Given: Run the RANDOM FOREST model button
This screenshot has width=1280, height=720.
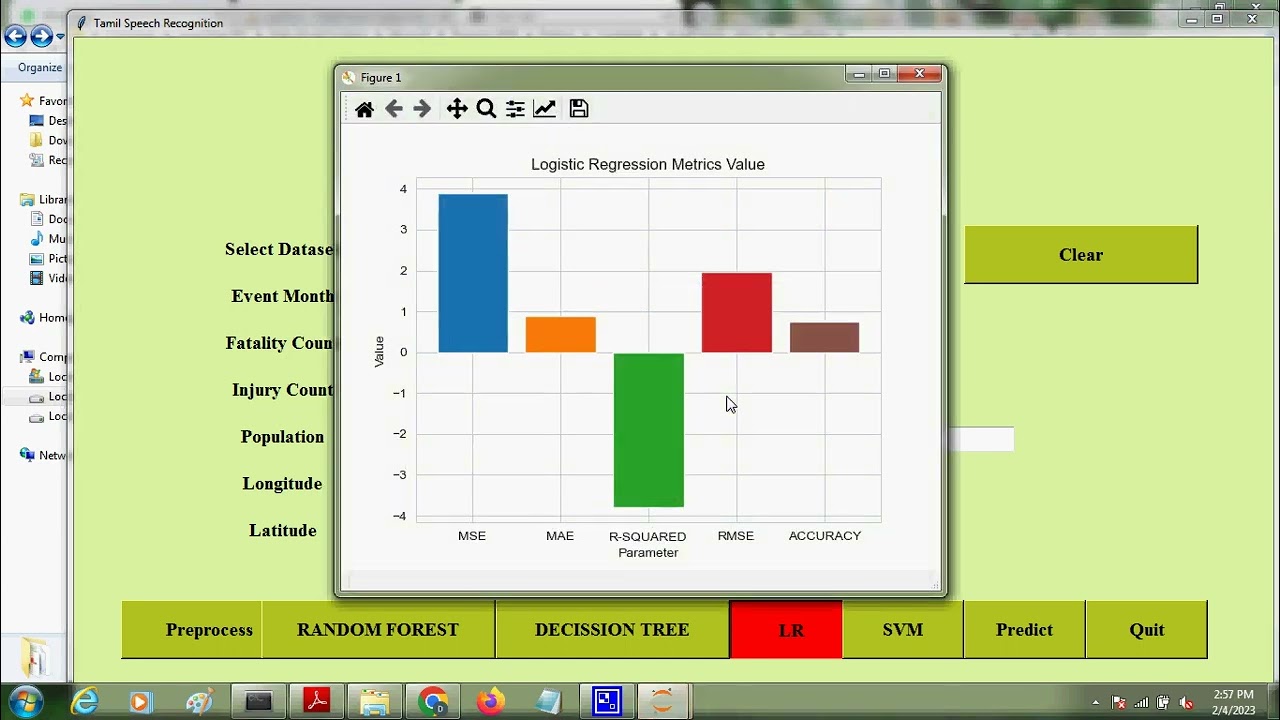Looking at the screenshot, I should click(378, 630).
